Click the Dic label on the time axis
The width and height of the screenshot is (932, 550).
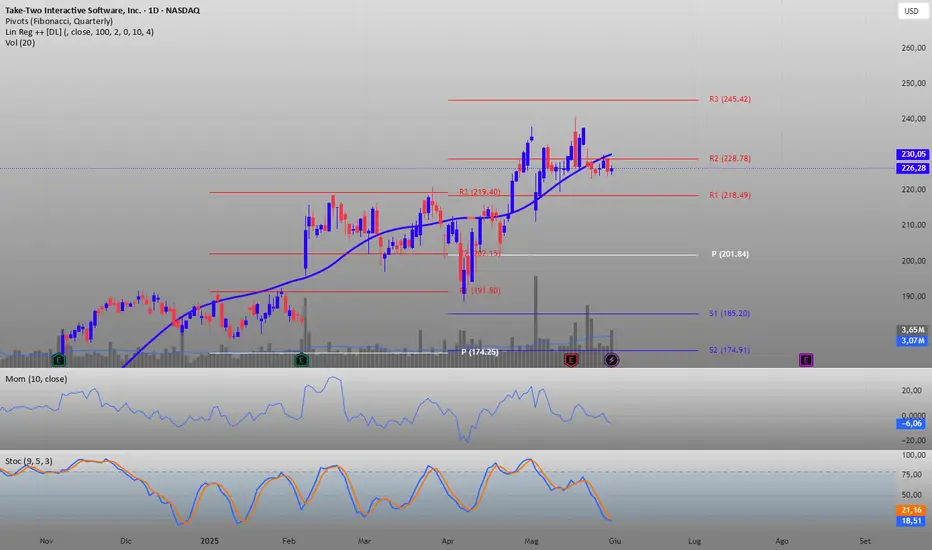coord(125,541)
